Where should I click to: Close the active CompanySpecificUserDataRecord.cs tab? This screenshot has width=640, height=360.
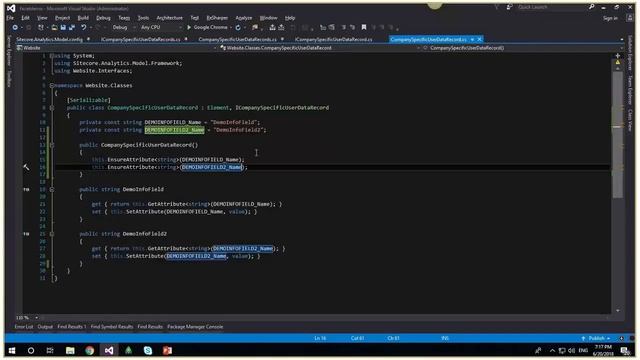coord(480,40)
